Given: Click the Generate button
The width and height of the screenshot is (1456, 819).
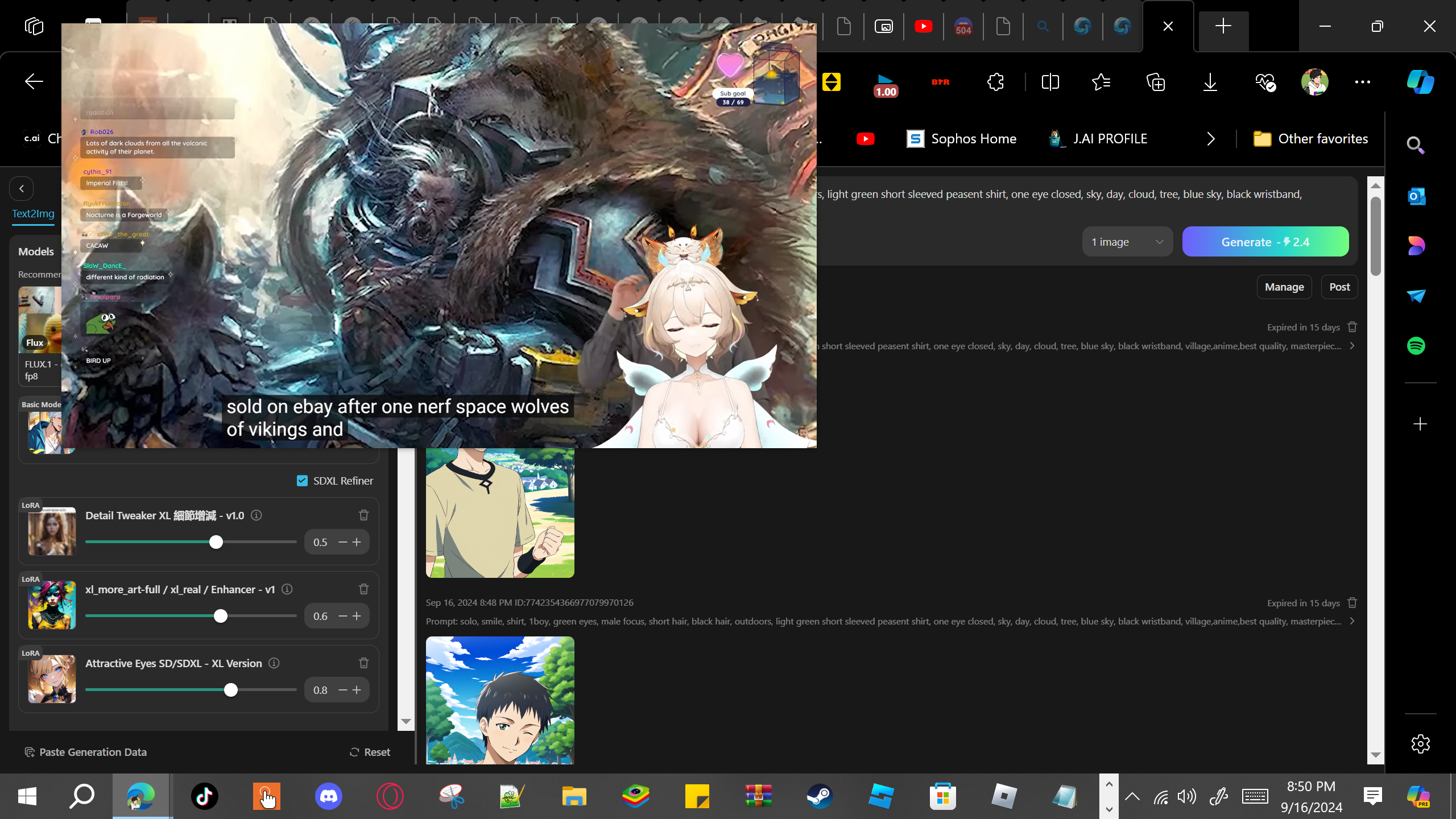Looking at the screenshot, I should (1265, 242).
